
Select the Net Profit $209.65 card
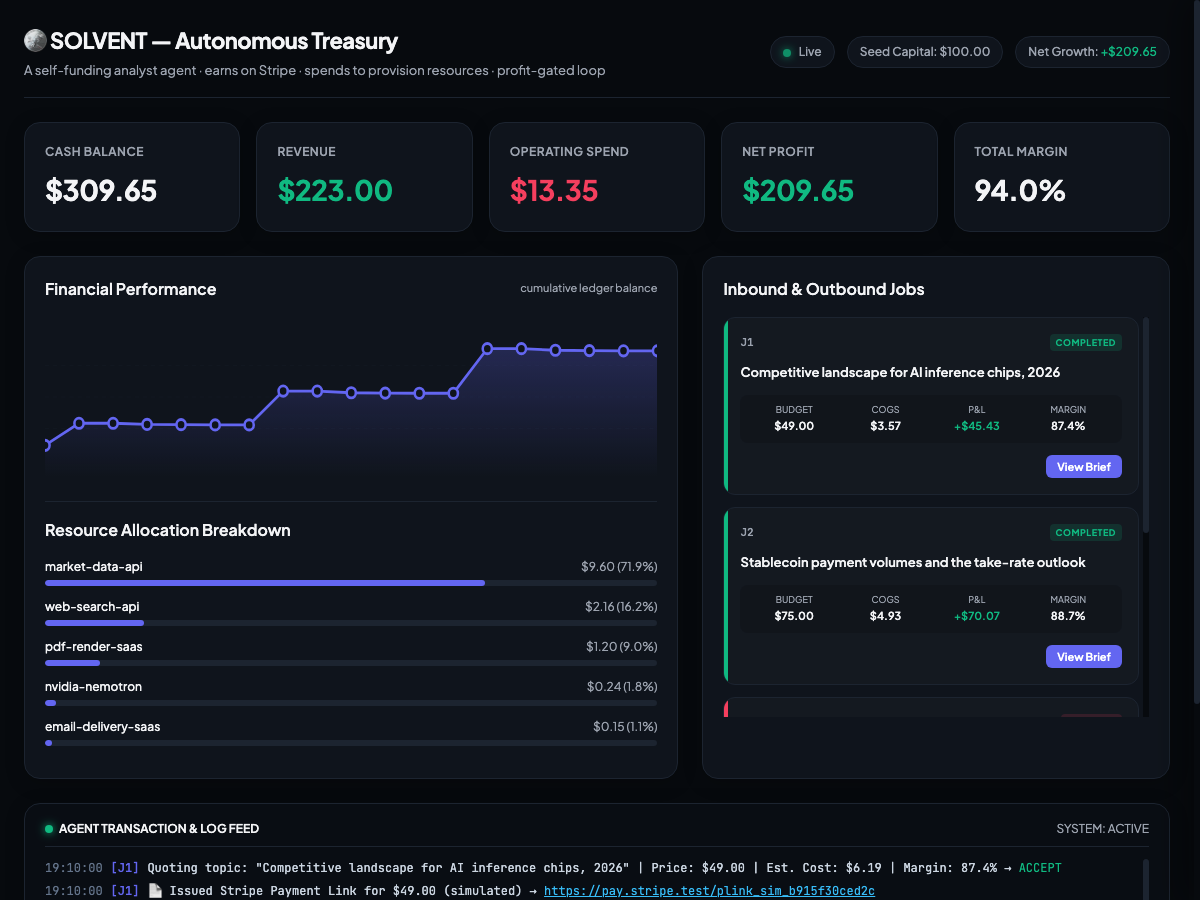(829, 177)
